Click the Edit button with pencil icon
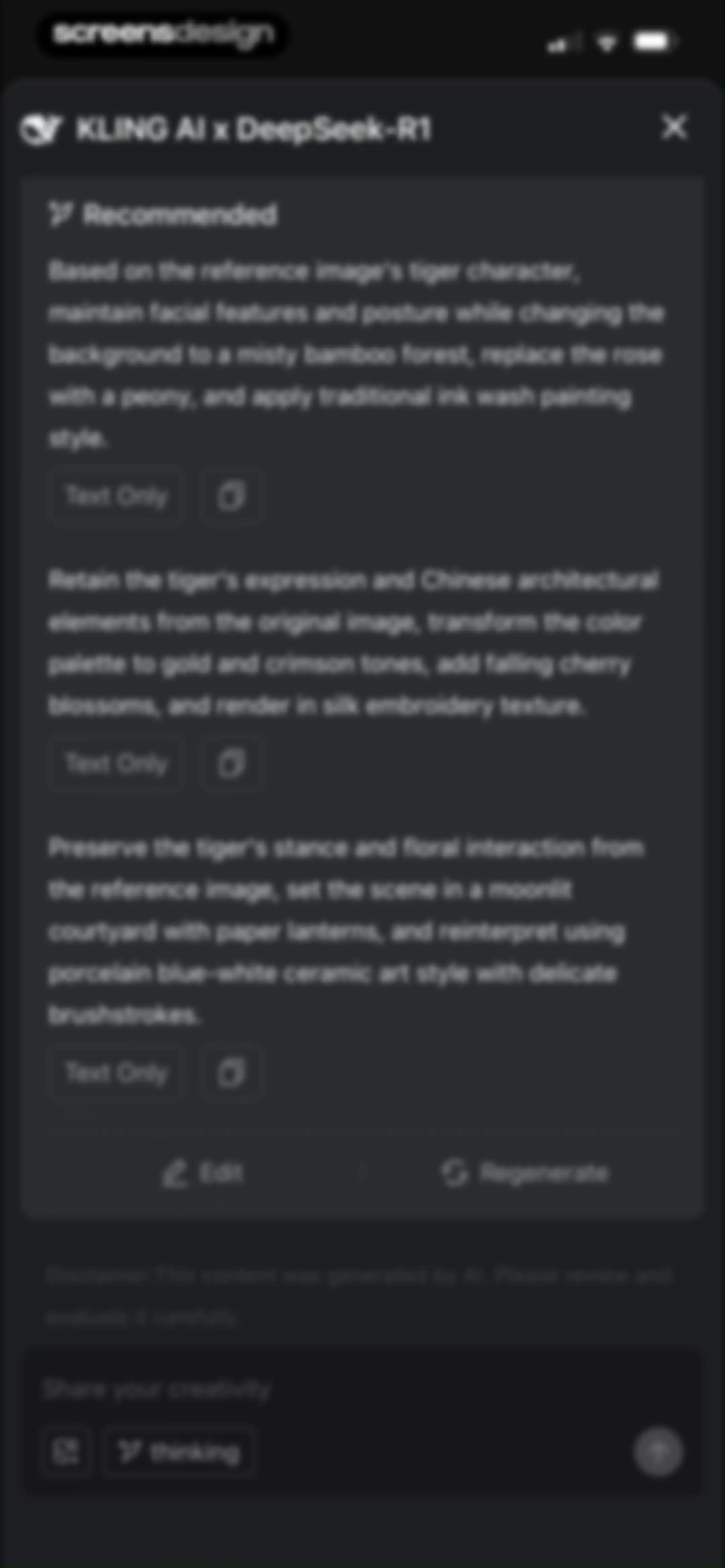The image size is (725, 1568). (x=203, y=1173)
